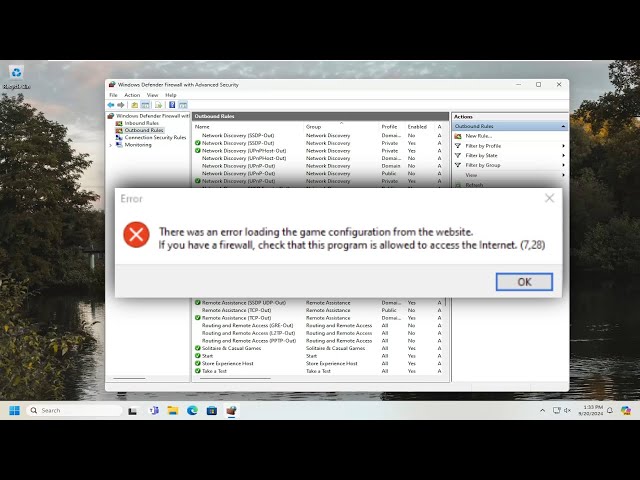Click New Rule... in Actions pane
Image resolution: width=640 pixels, height=480 pixels.
click(478, 136)
